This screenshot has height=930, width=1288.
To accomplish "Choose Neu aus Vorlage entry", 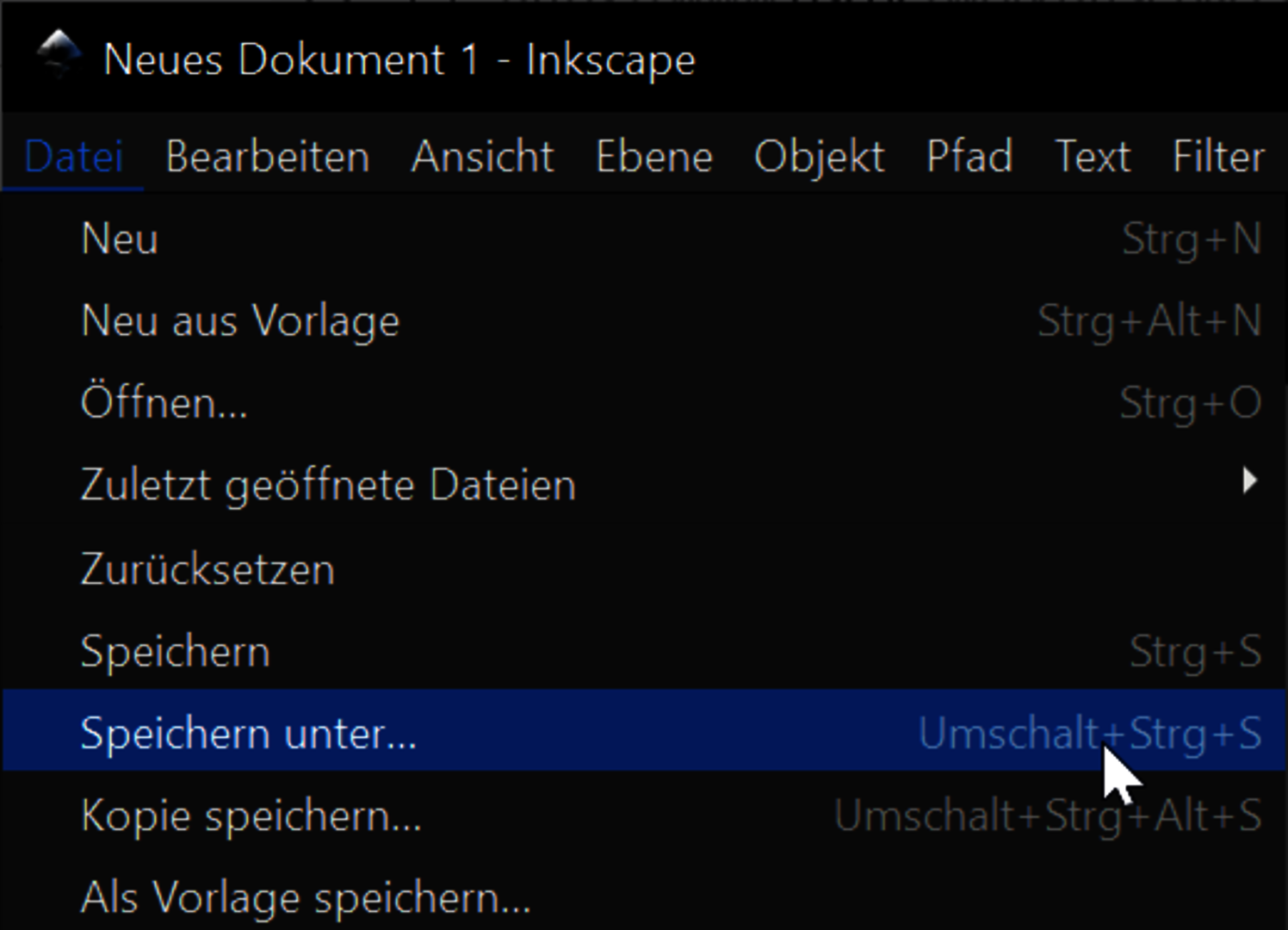I will pyautogui.click(x=240, y=321).
